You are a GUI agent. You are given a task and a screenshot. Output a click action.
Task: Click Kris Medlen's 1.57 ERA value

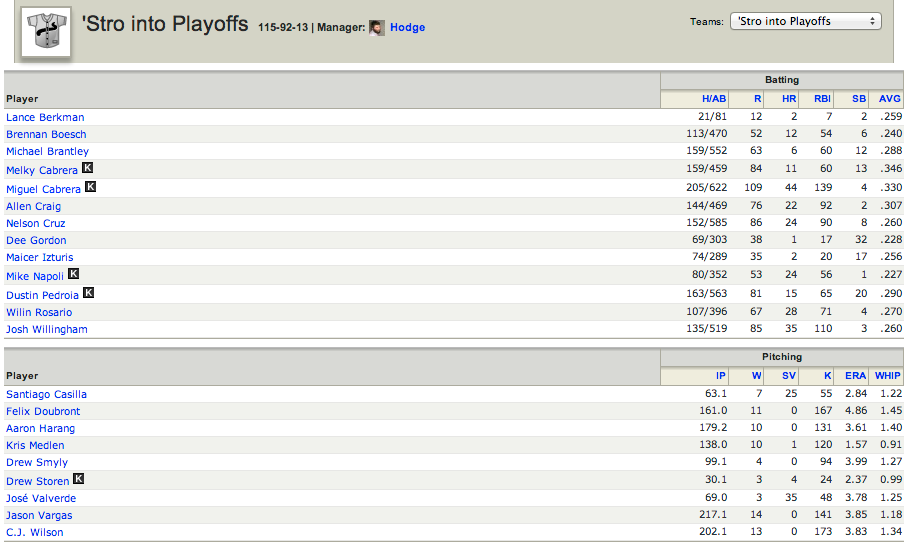[x=856, y=445]
